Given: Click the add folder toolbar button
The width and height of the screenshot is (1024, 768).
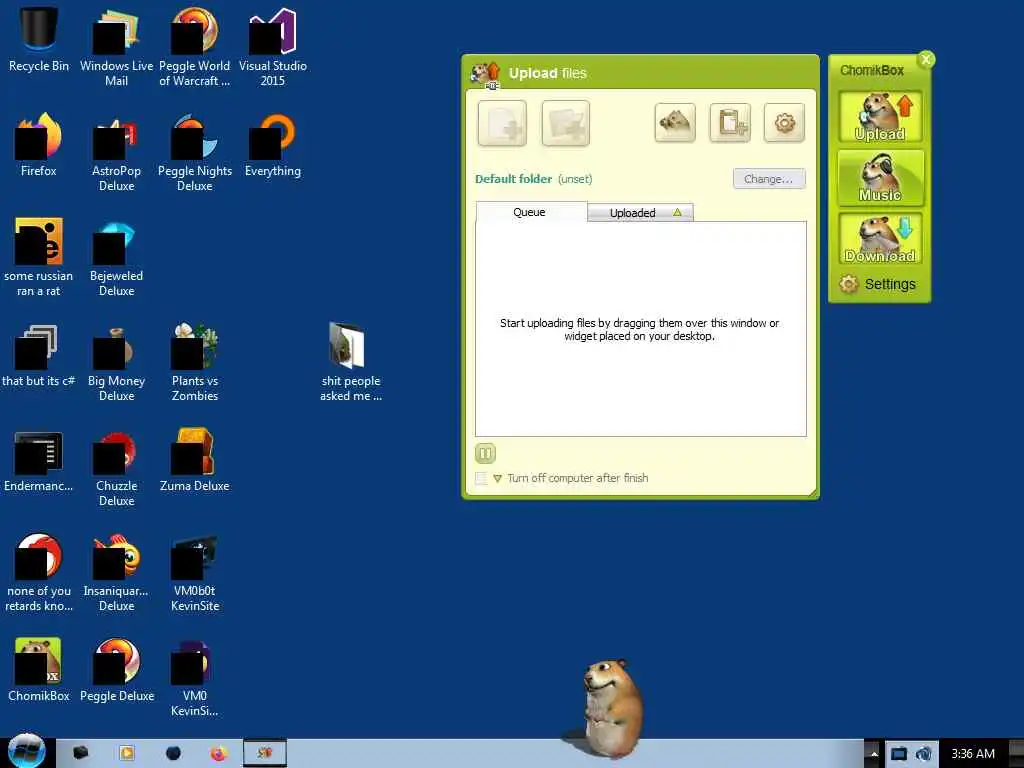Looking at the screenshot, I should [x=566, y=123].
